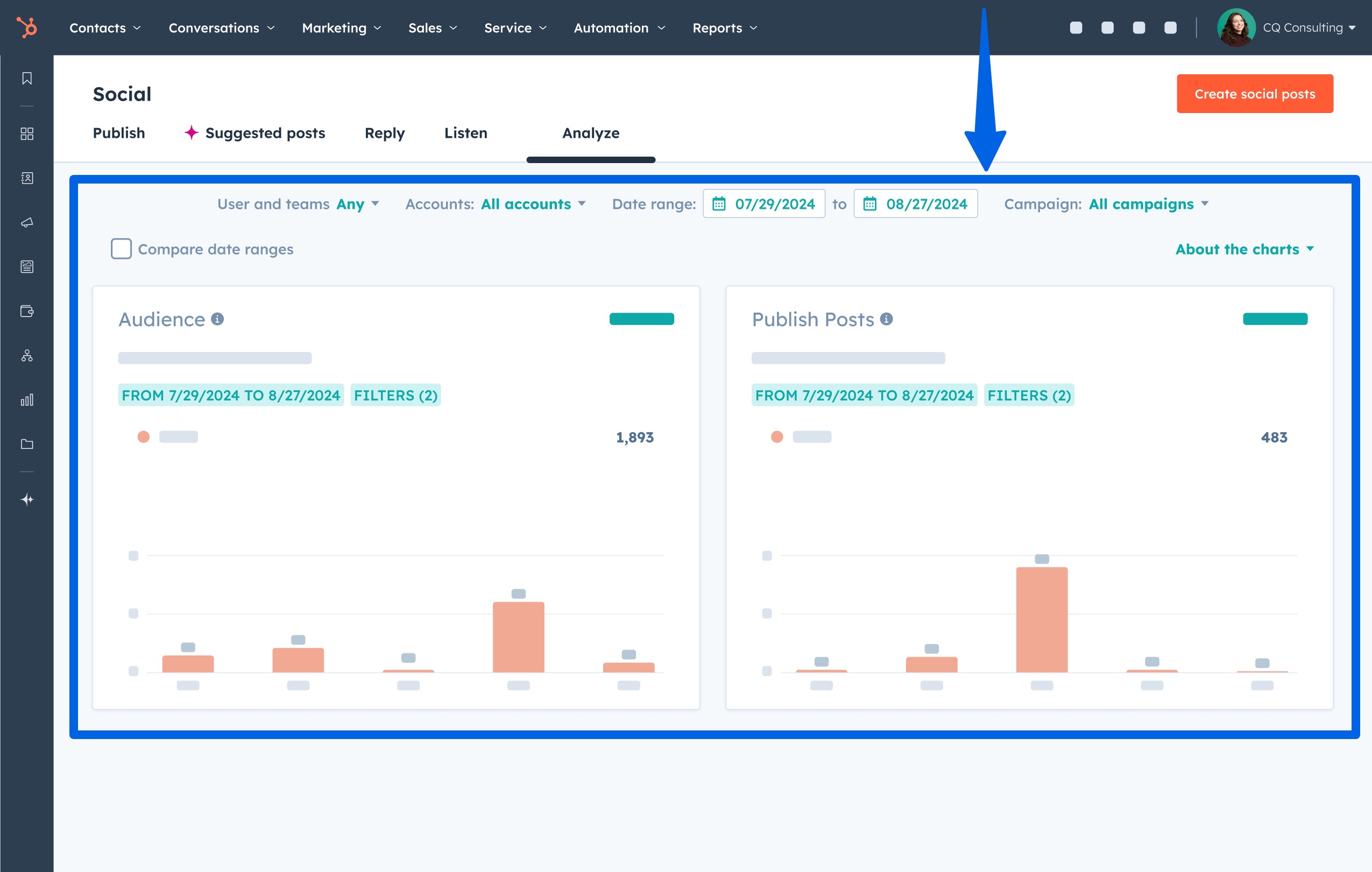
Task: Open the CRM contacts icon in sidebar
Action: tap(27, 178)
